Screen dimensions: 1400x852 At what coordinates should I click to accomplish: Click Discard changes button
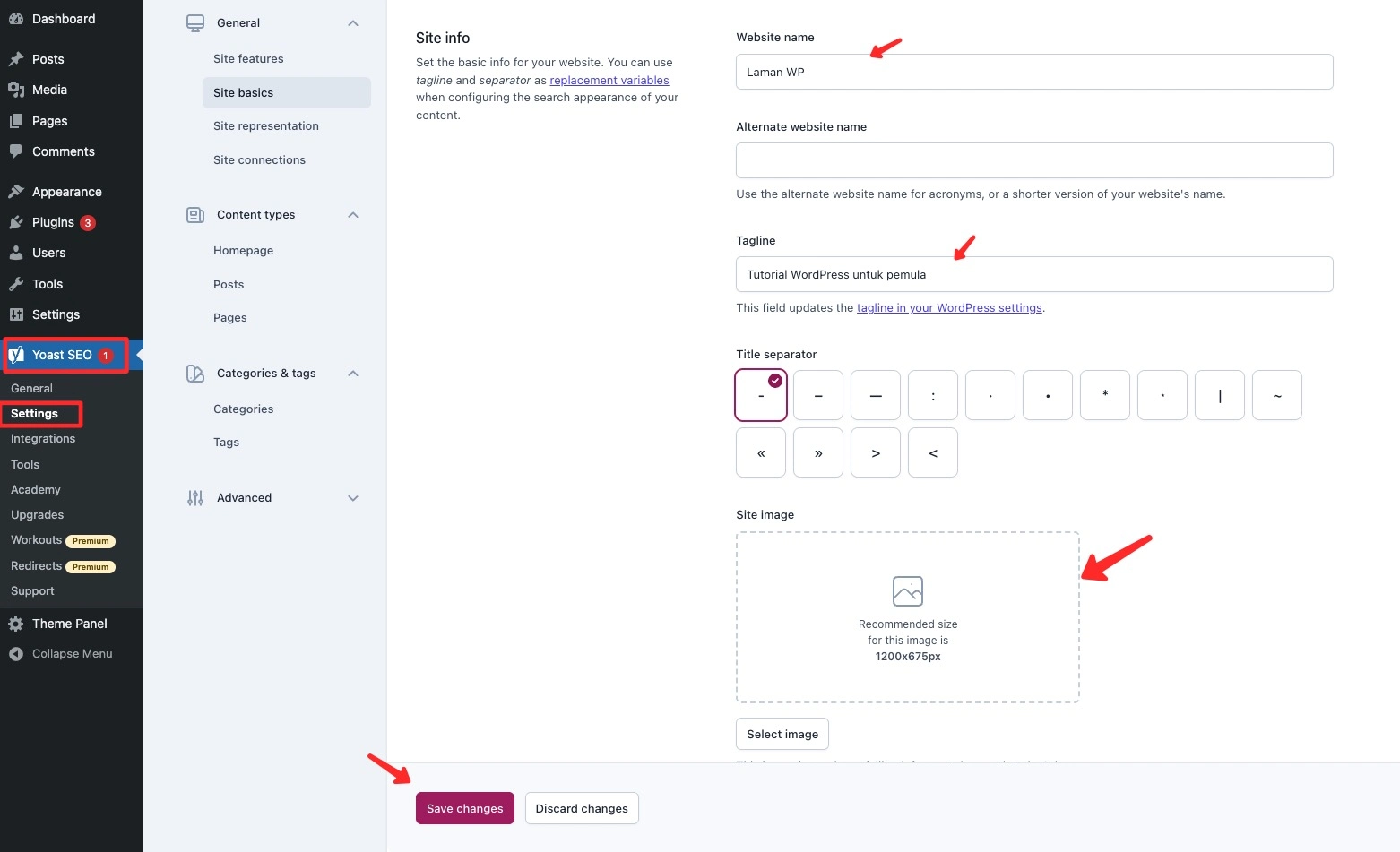[x=582, y=808]
